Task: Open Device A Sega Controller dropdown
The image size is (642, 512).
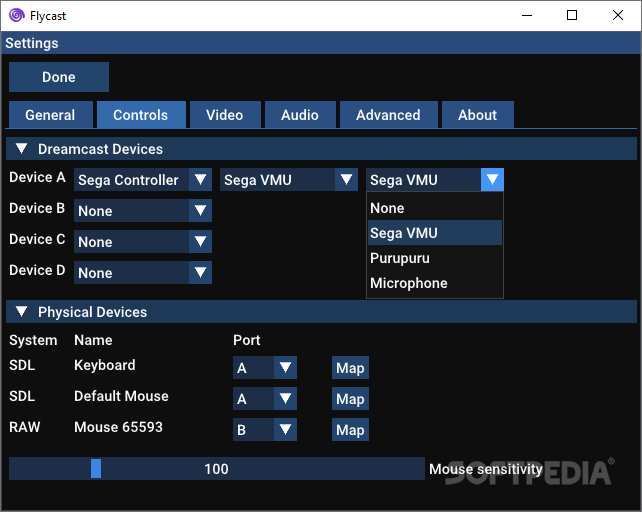Action: click(x=143, y=180)
